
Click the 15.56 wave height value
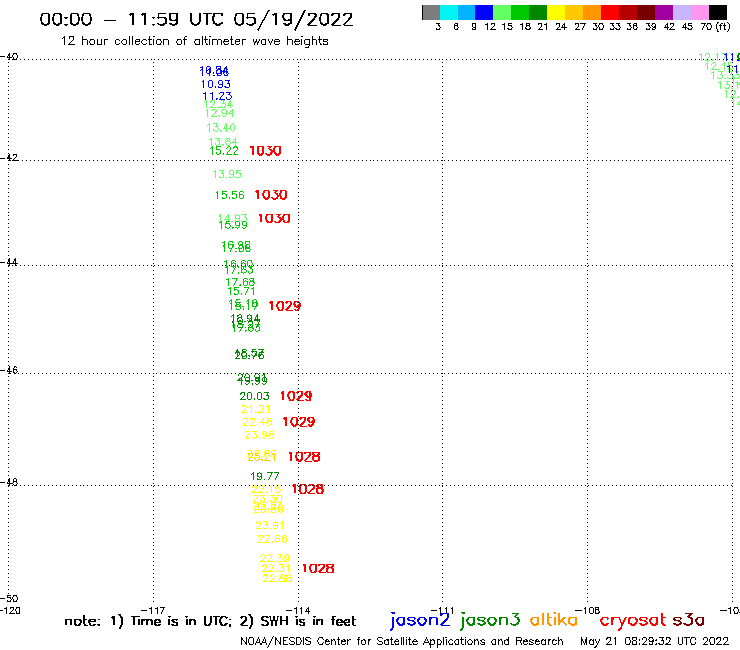(230, 195)
